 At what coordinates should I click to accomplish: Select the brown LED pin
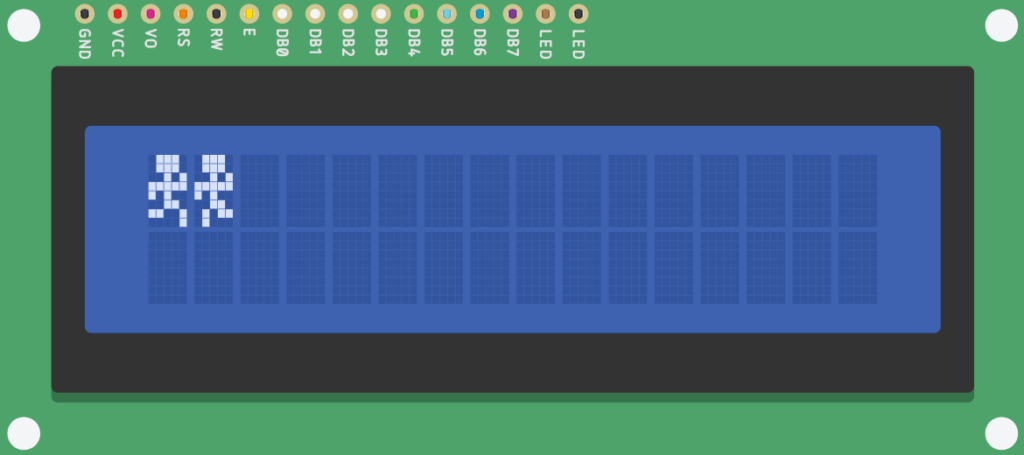pyautogui.click(x=545, y=14)
